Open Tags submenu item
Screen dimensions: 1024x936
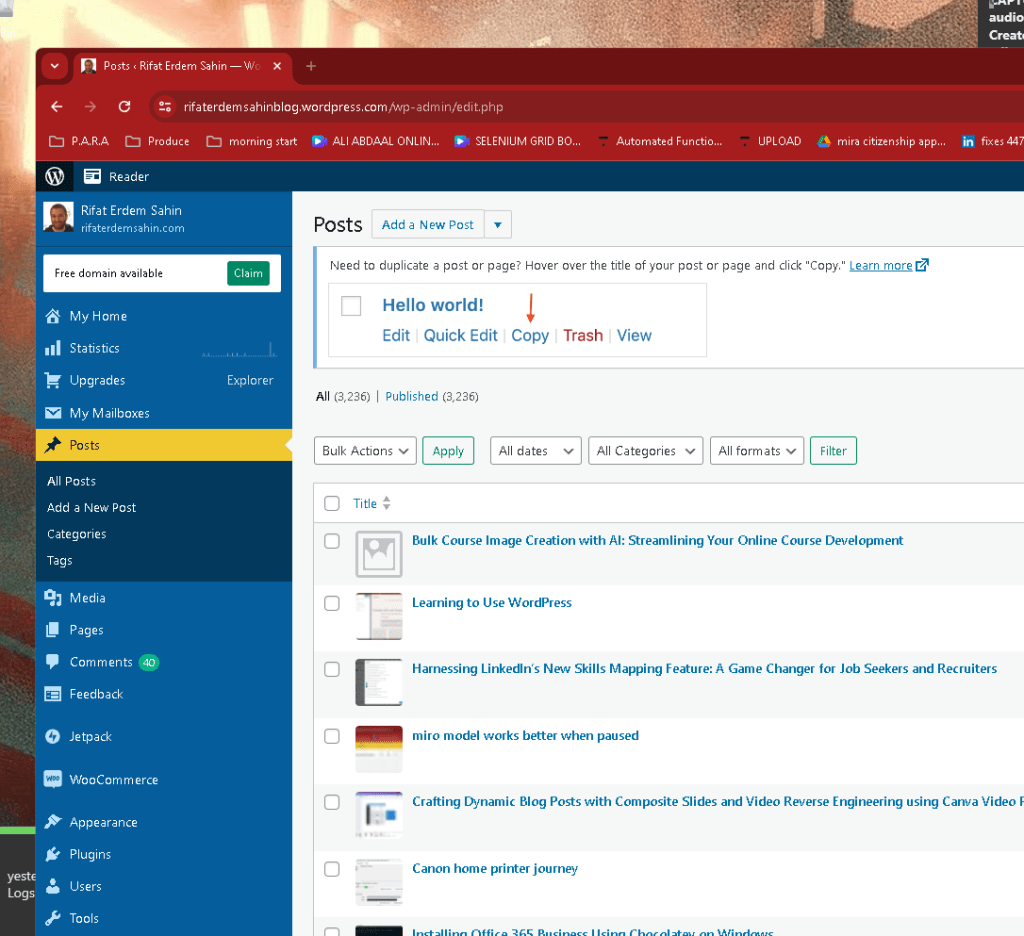tap(59, 560)
